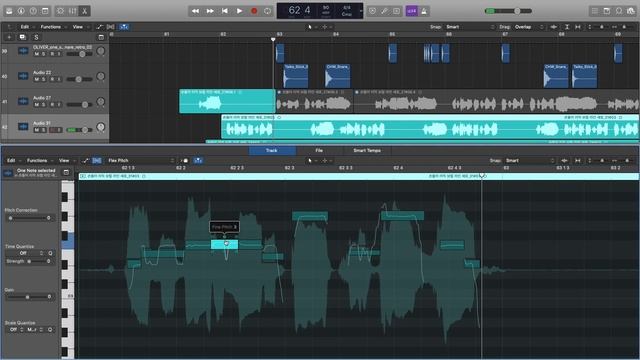The image size is (640, 360).
Task: Toggle the Editors scissors button
Action: tap(84, 11)
